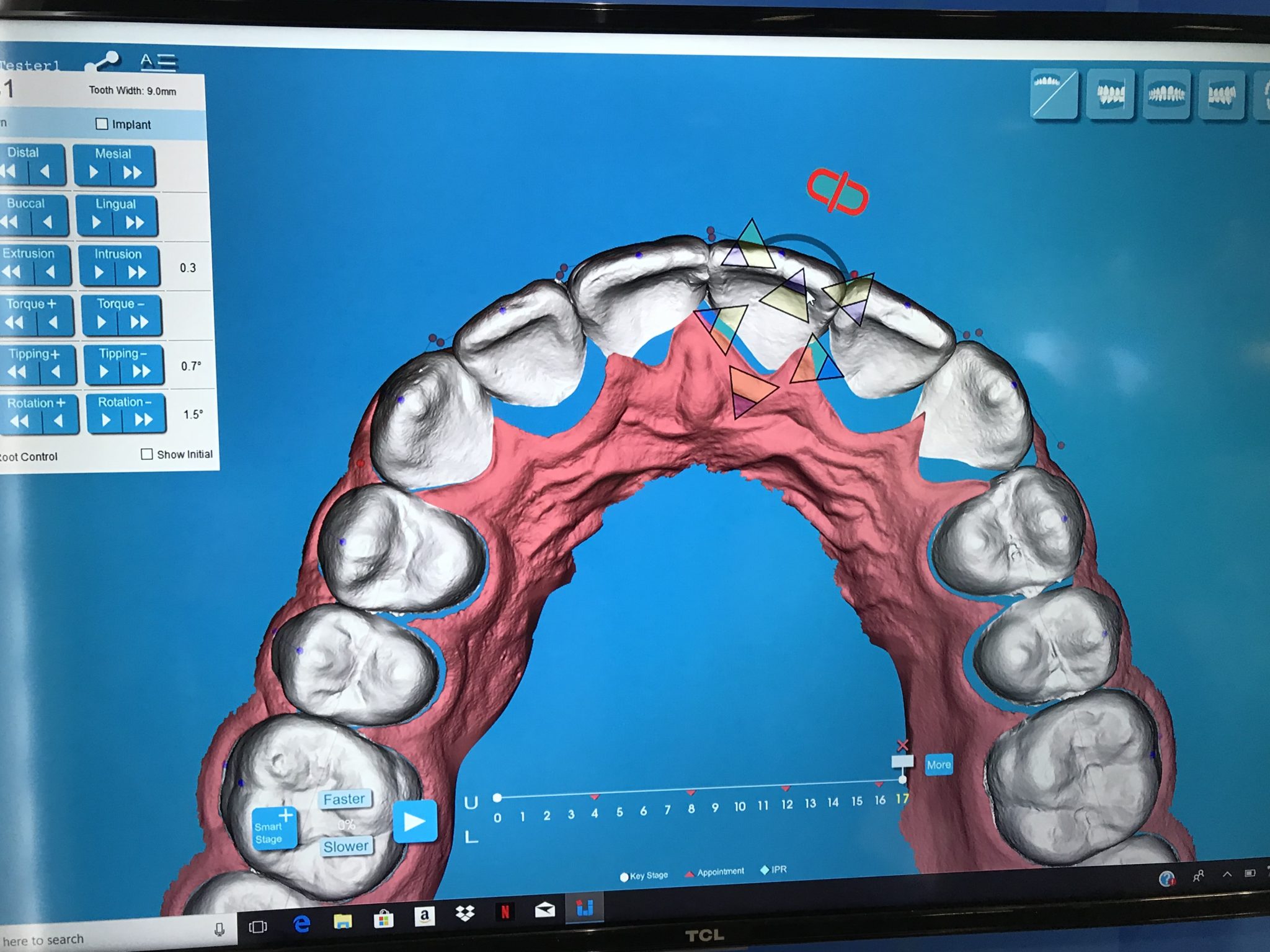Viewport: 1270px width, 952px height.
Task: Click the Rotation+ single-step arrow
Action: [58, 421]
